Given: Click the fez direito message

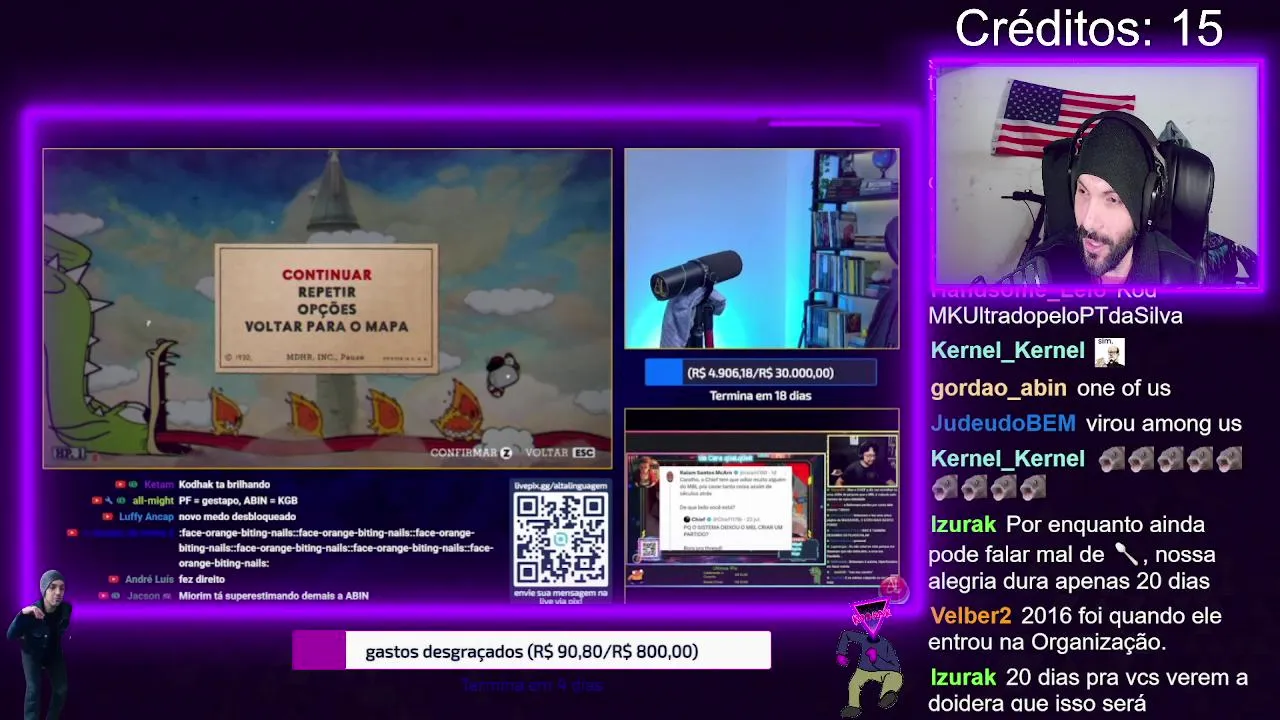Looking at the screenshot, I should point(202,579).
